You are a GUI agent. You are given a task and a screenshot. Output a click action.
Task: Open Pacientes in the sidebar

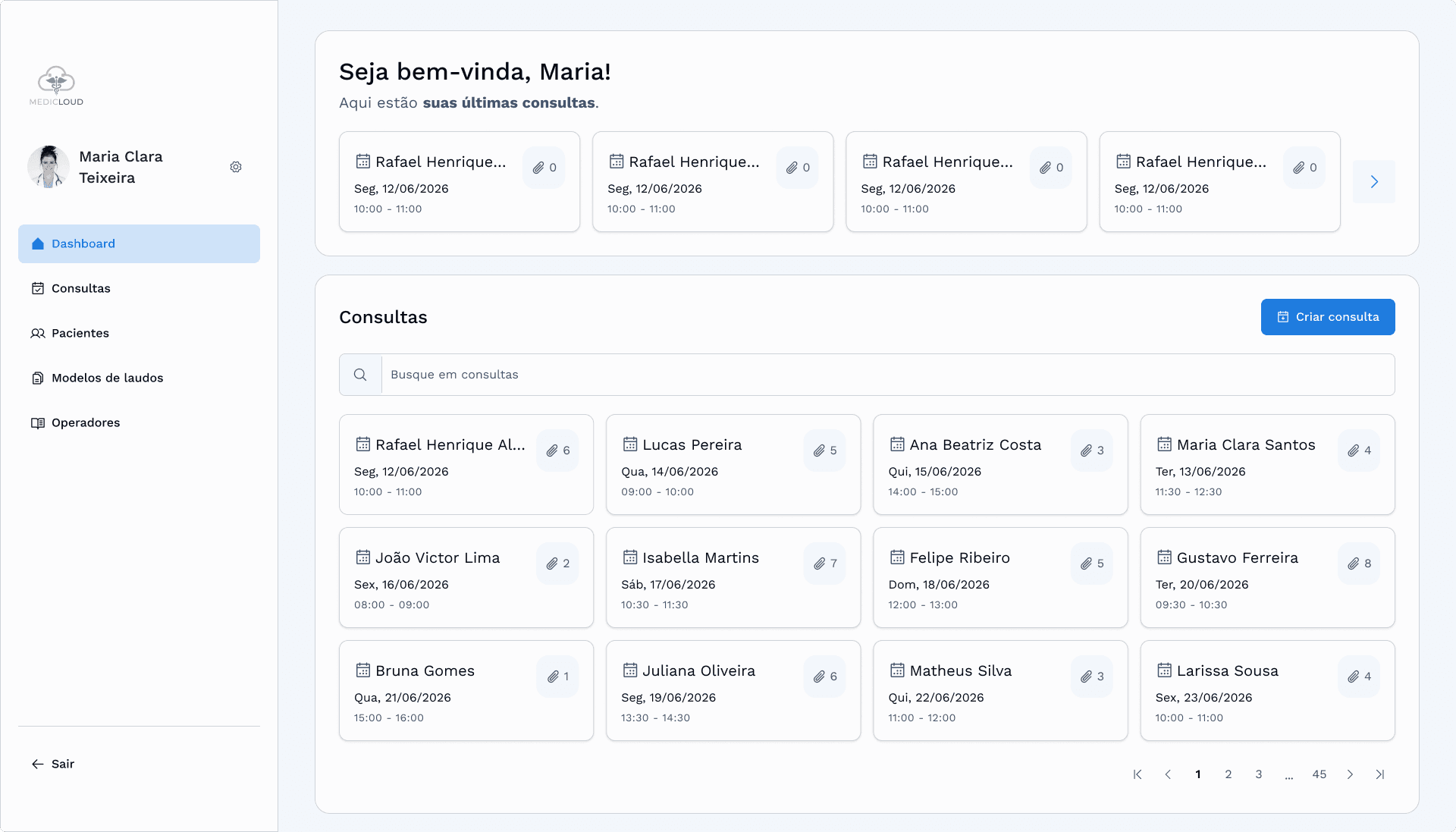(80, 333)
